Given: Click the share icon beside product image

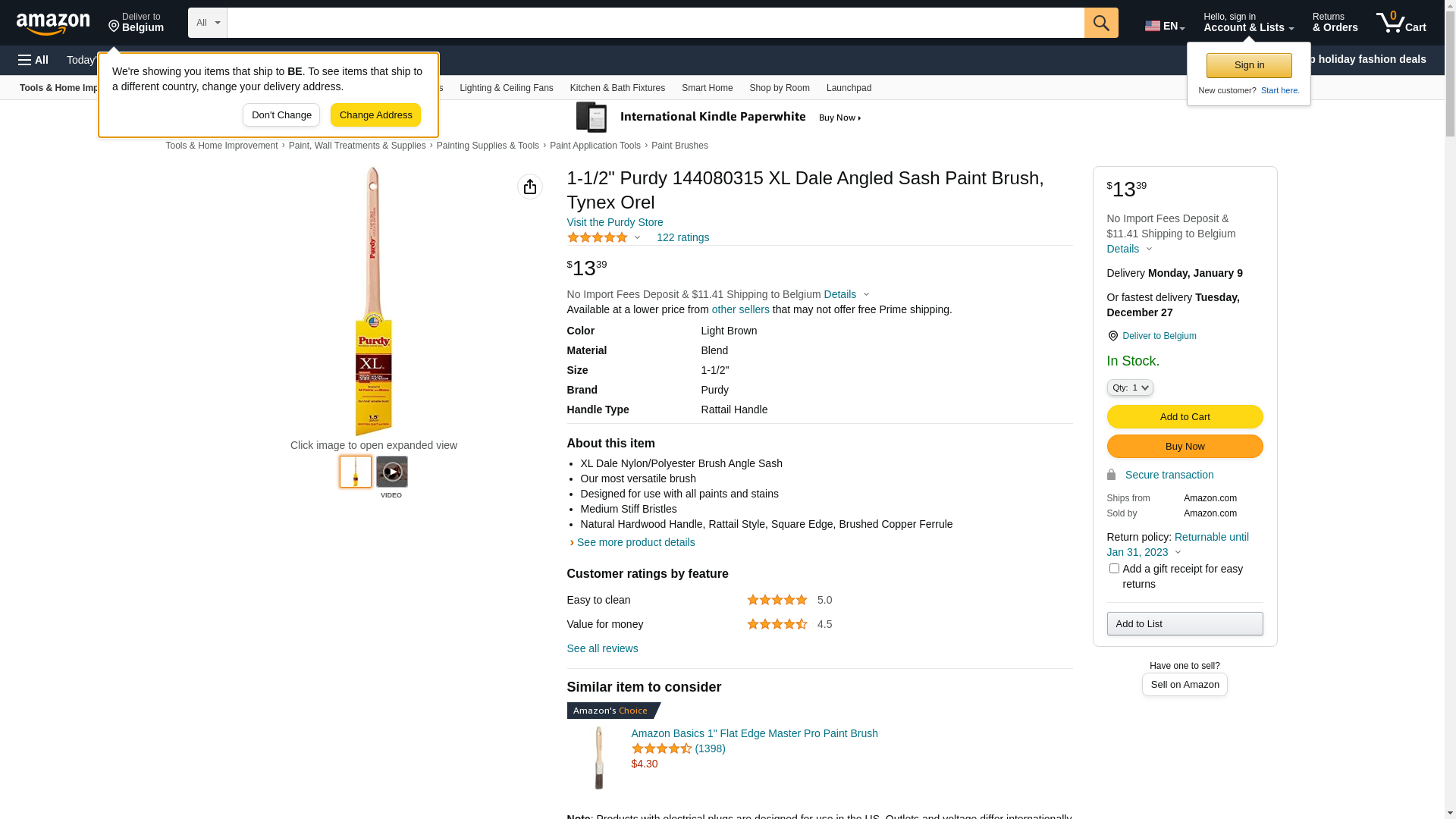Looking at the screenshot, I should [530, 187].
